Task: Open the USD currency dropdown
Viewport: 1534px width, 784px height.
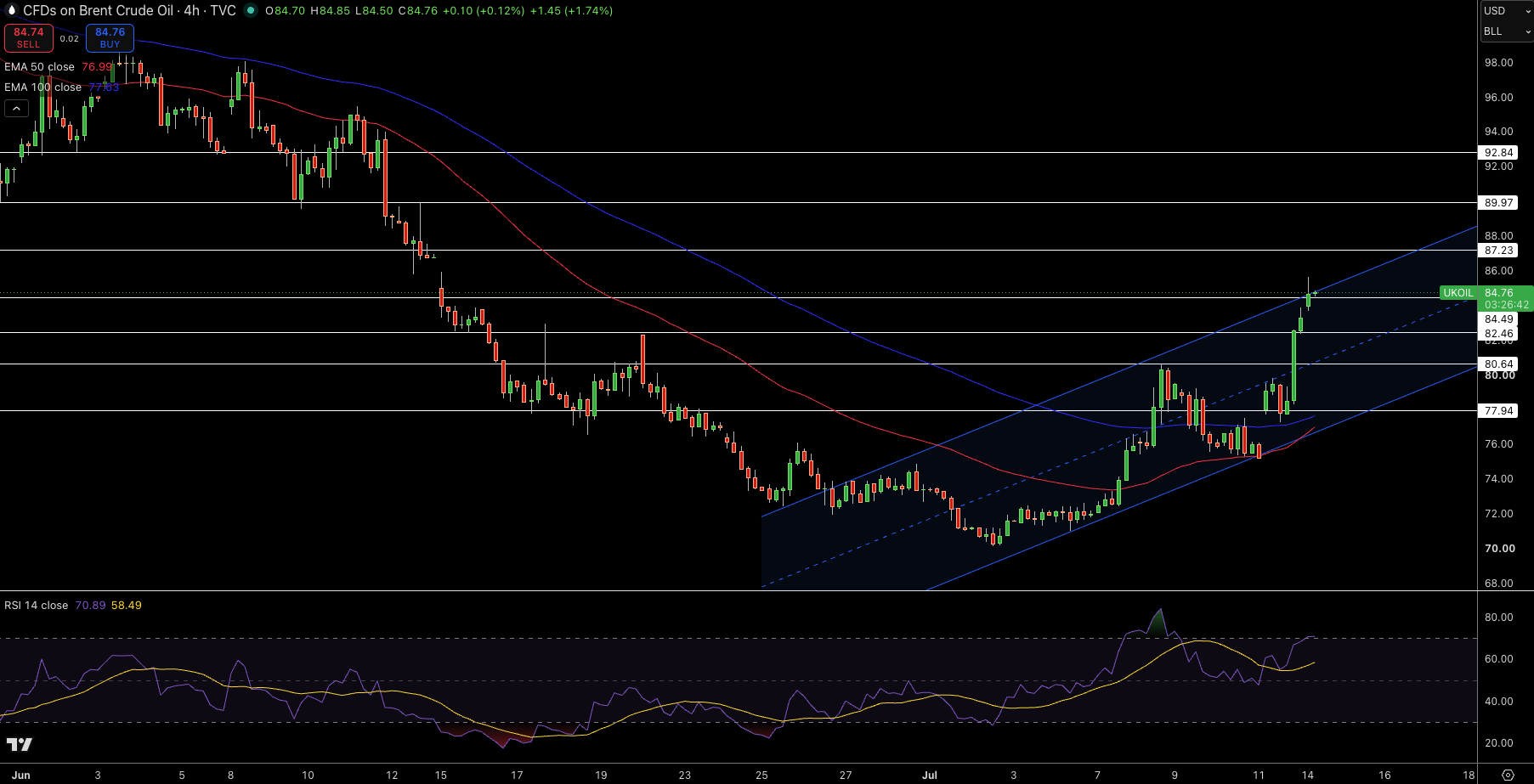Action: [1507, 11]
